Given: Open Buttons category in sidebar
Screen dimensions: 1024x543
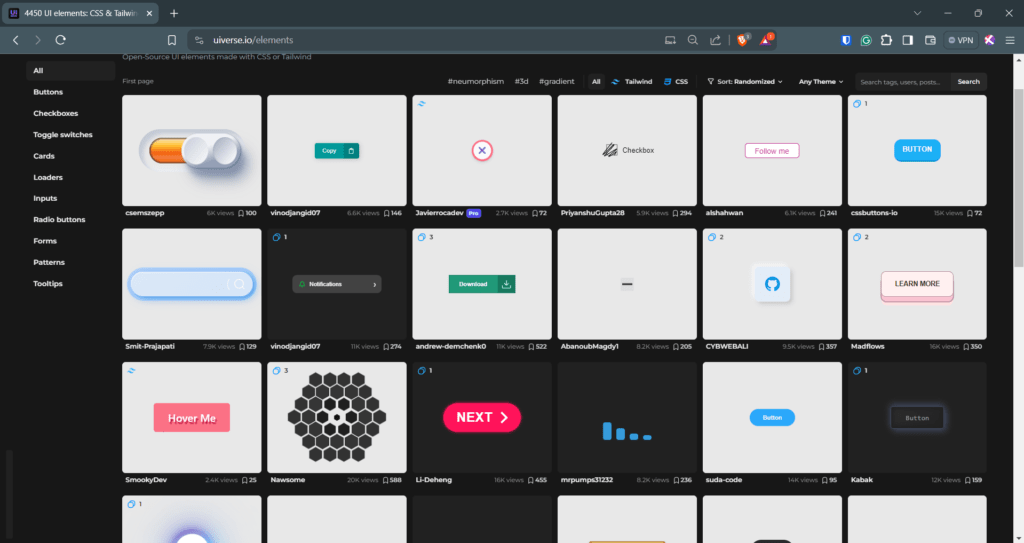Looking at the screenshot, I should [x=48, y=92].
